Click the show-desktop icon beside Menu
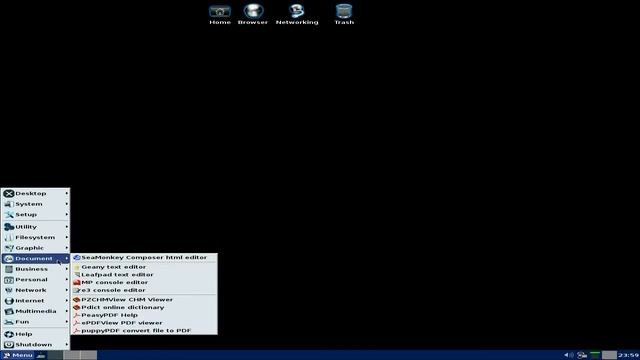This screenshot has height=360, width=640. click(41, 356)
